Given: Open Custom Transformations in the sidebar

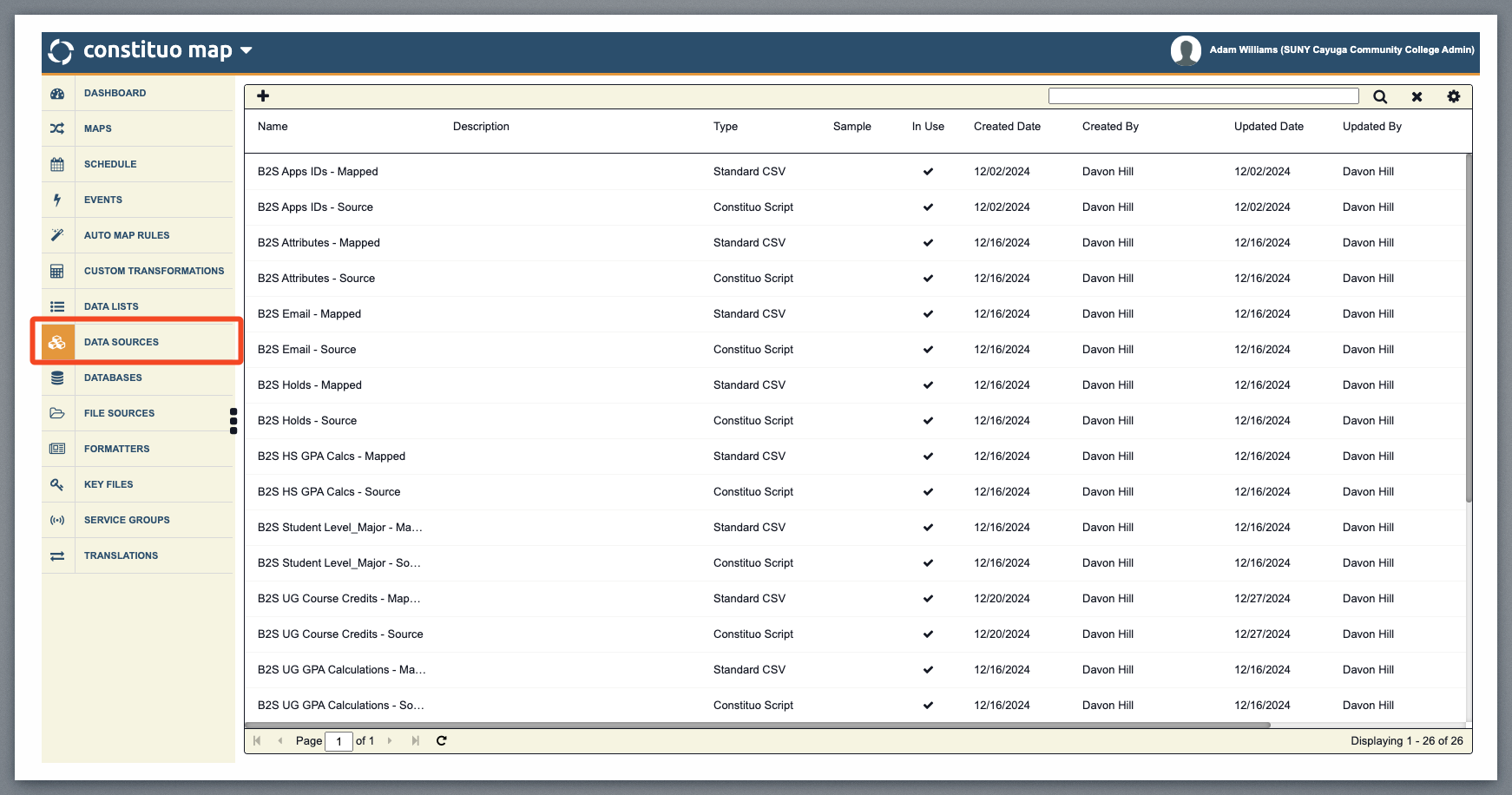Looking at the screenshot, I should [x=154, y=271].
